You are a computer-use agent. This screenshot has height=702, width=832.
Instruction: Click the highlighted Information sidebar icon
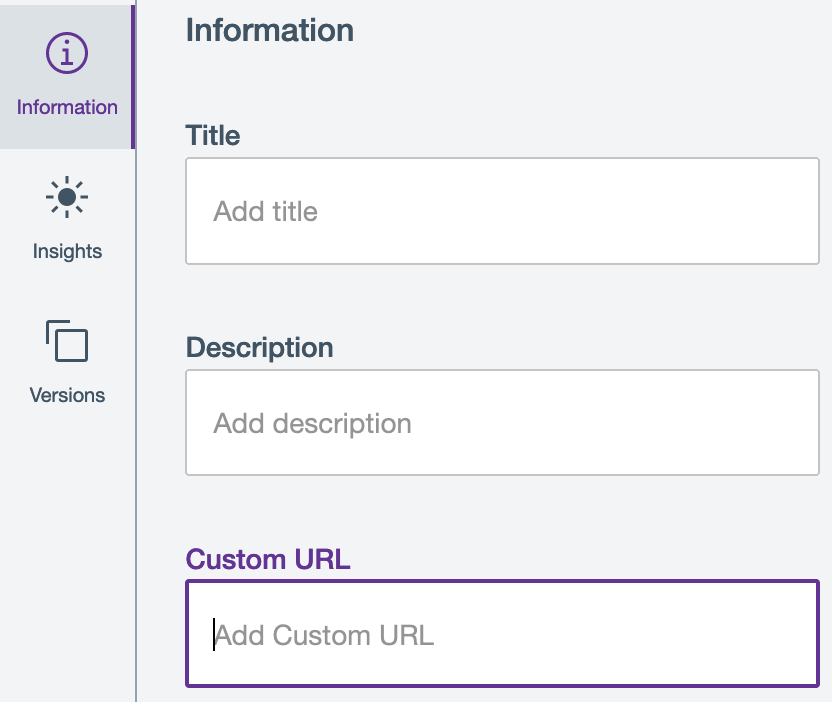(67, 54)
